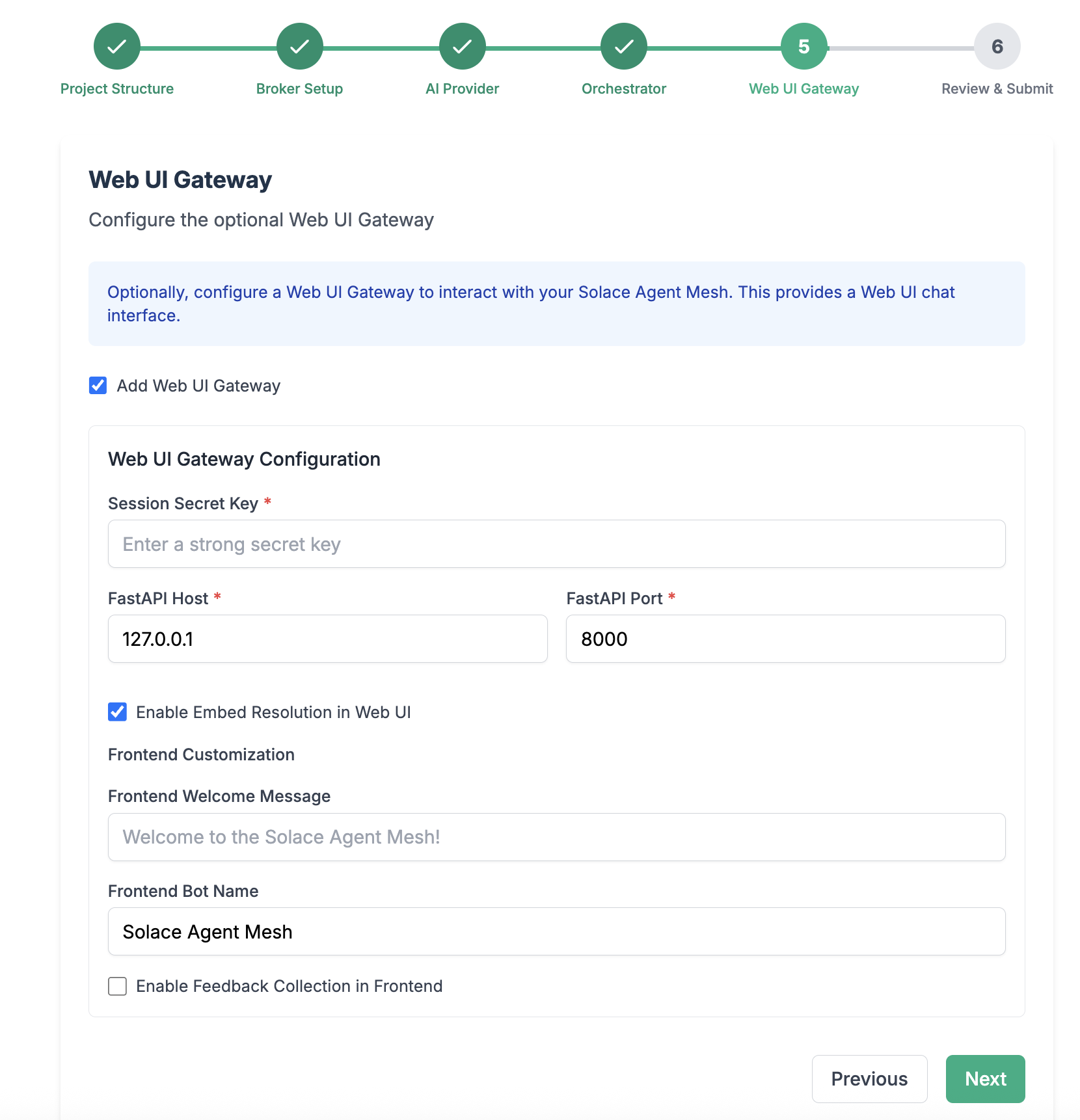
Task: Enable Feedback Collection in Frontend checkbox
Action: 118,986
